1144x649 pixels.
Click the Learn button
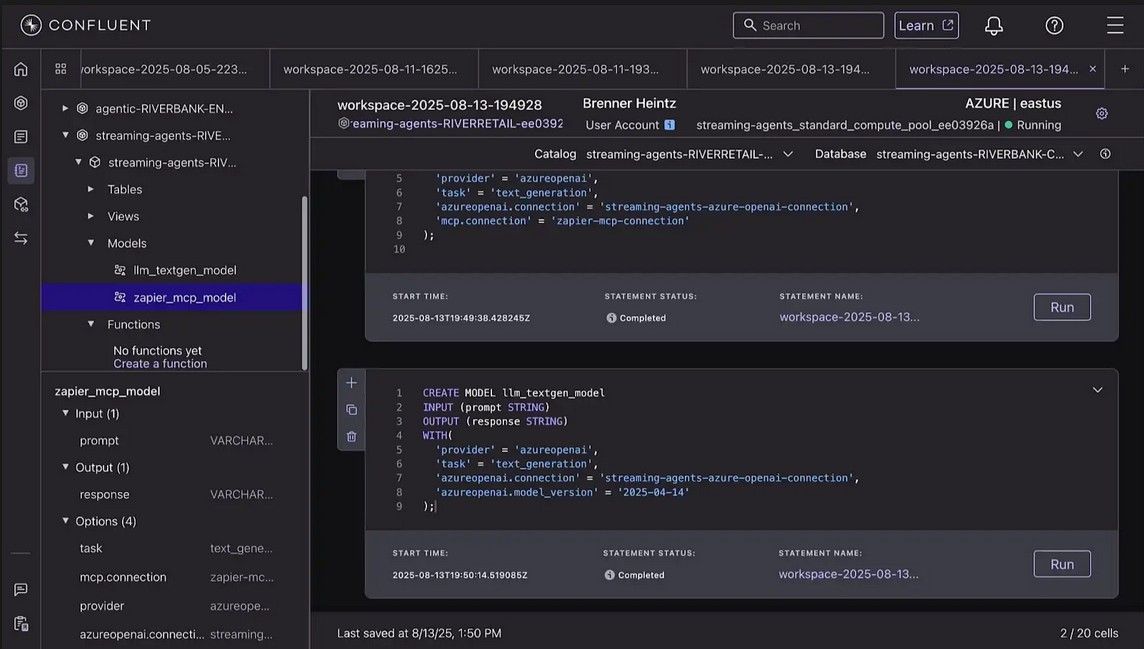point(926,26)
